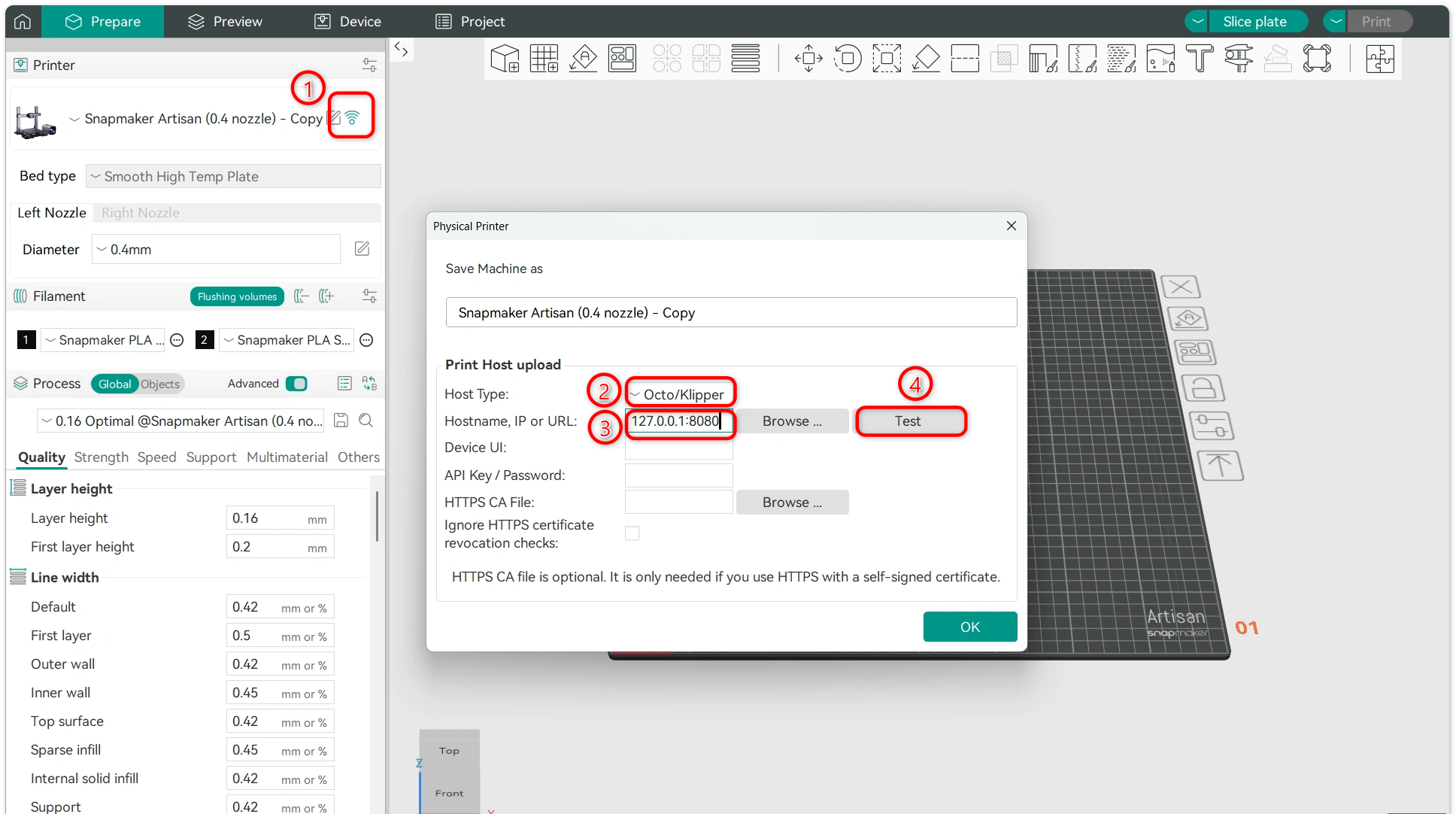Click the settings panel vertical scrollbar
The width and height of the screenshot is (1456, 814).
pyautogui.click(x=377, y=516)
